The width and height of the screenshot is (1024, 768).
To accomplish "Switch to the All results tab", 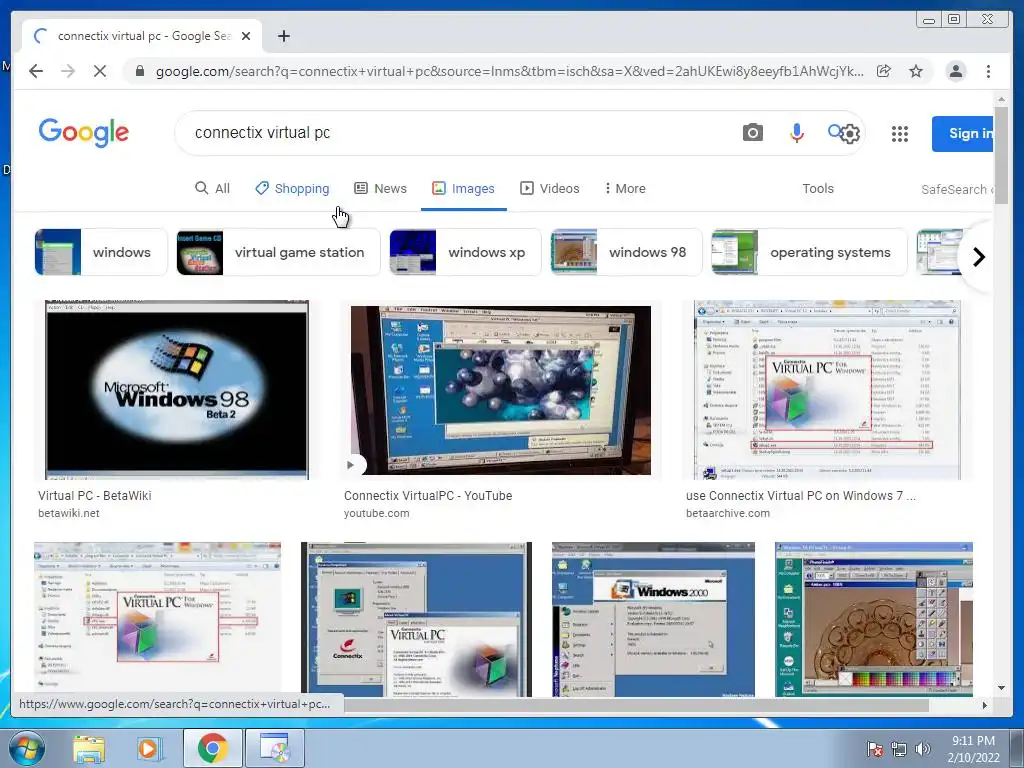I will pos(212,188).
